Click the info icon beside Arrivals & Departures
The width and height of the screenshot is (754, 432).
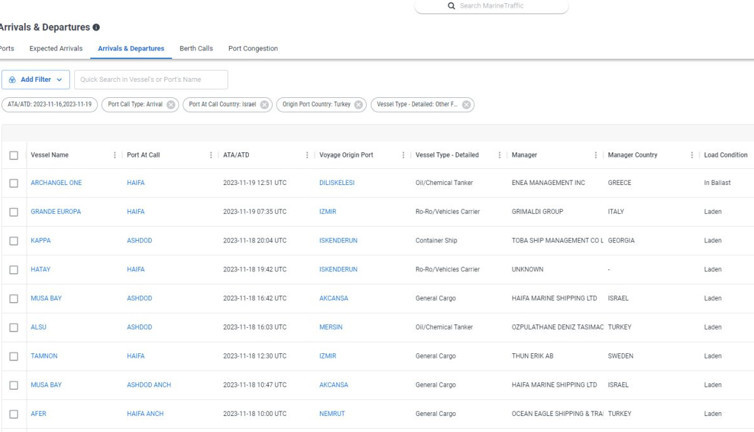click(96, 27)
